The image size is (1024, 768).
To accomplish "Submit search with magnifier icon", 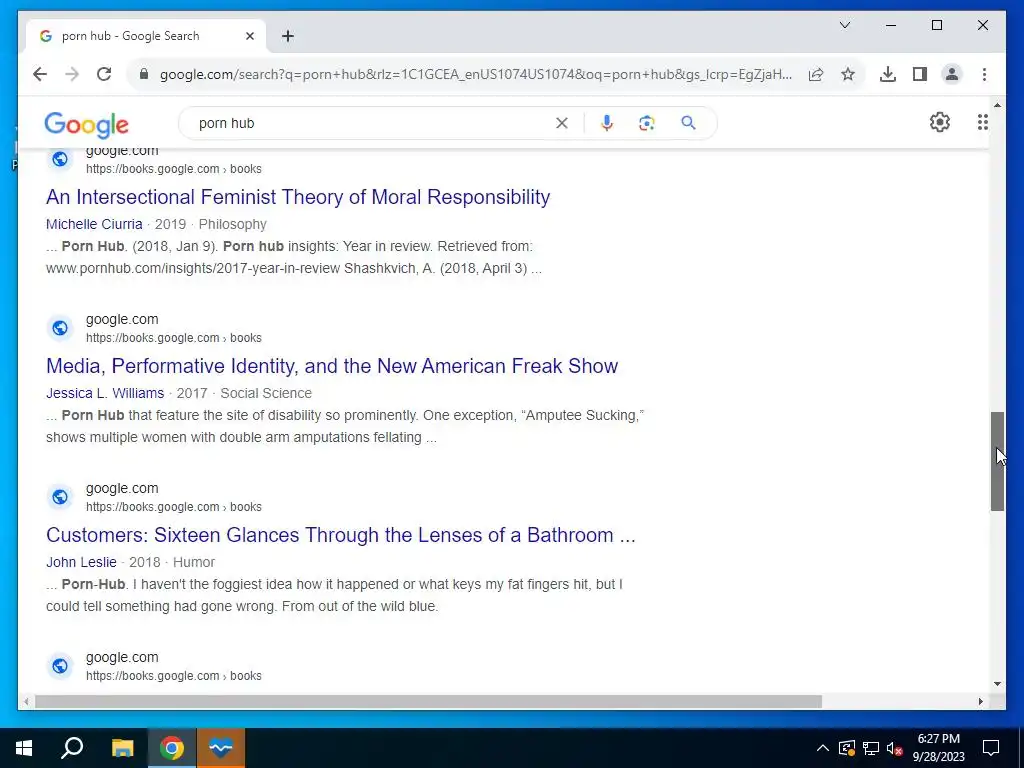I will 688,123.
